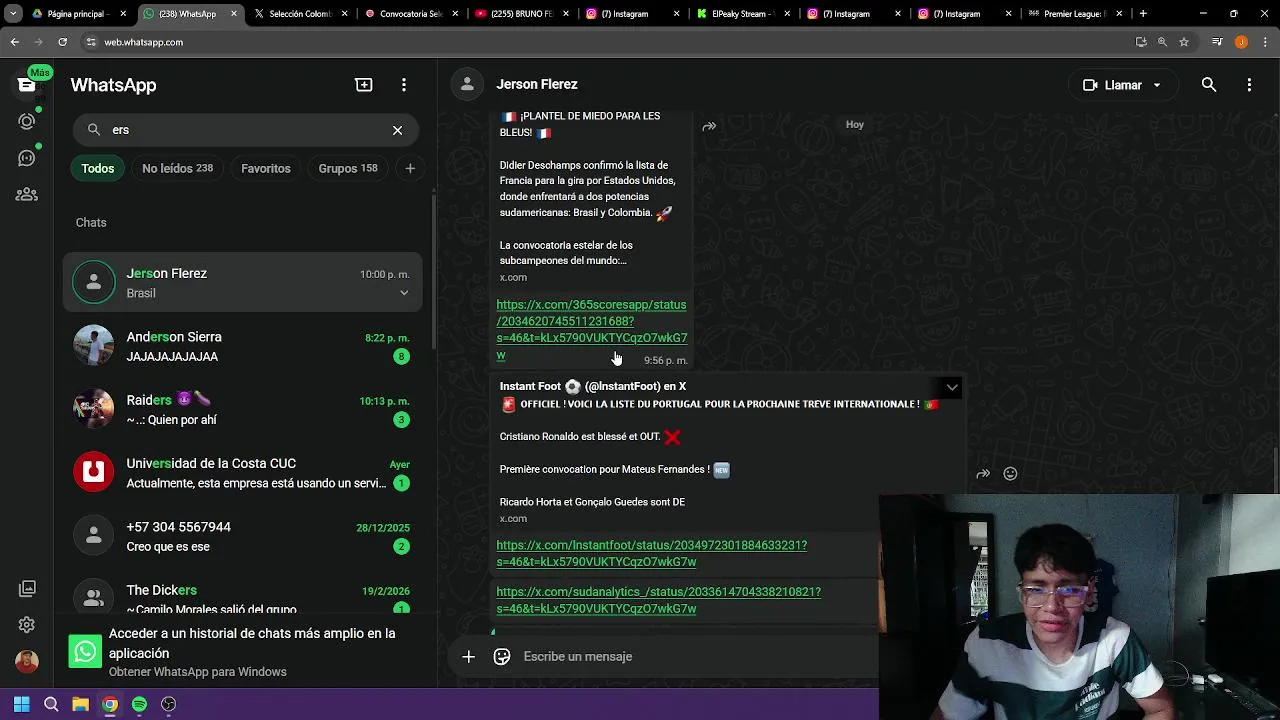The height and width of the screenshot is (720, 1280).
Task: Open the Status updates icon
Action: coord(27,121)
